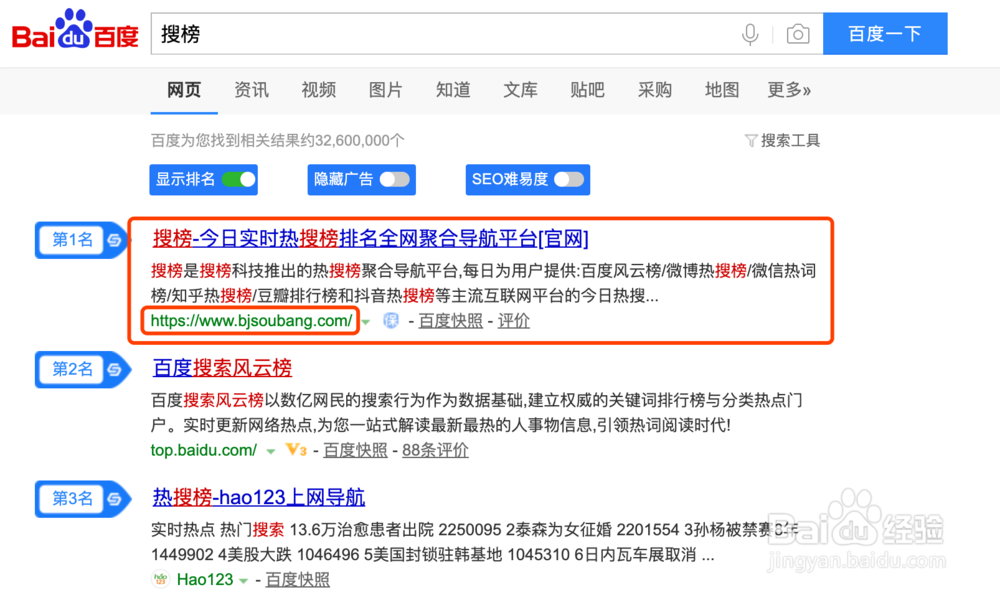Open the 更多» tab menu

[789, 90]
